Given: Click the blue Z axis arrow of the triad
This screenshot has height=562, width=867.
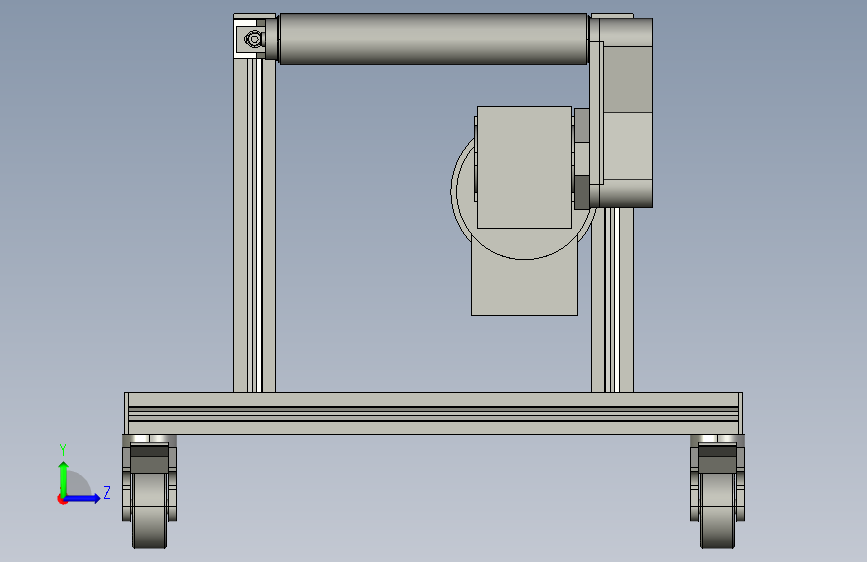Looking at the screenshot, I should (82, 498).
